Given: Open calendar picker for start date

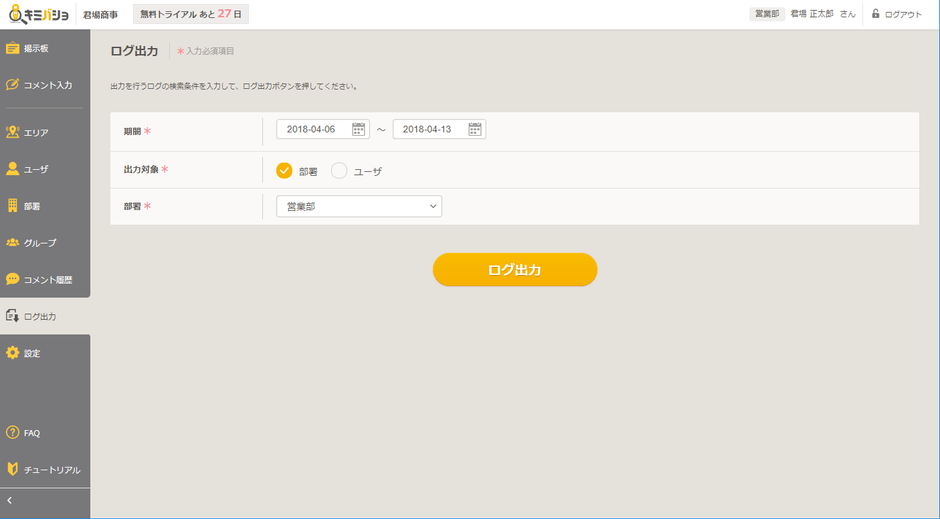Looking at the screenshot, I should pos(359,129).
